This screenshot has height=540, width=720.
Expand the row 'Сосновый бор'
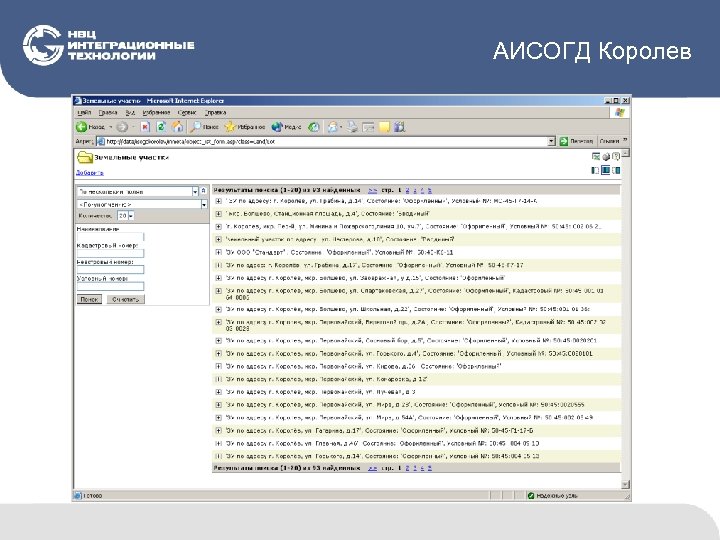tap(218, 341)
